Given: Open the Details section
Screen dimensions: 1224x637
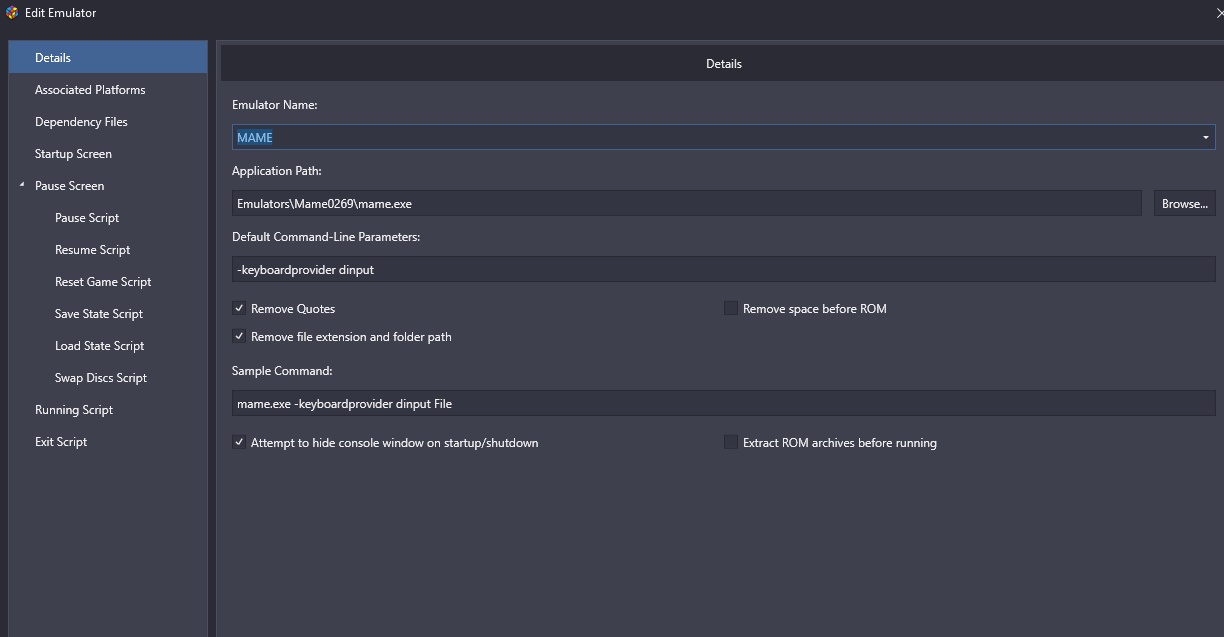Looking at the screenshot, I should (x=108, y=58).
